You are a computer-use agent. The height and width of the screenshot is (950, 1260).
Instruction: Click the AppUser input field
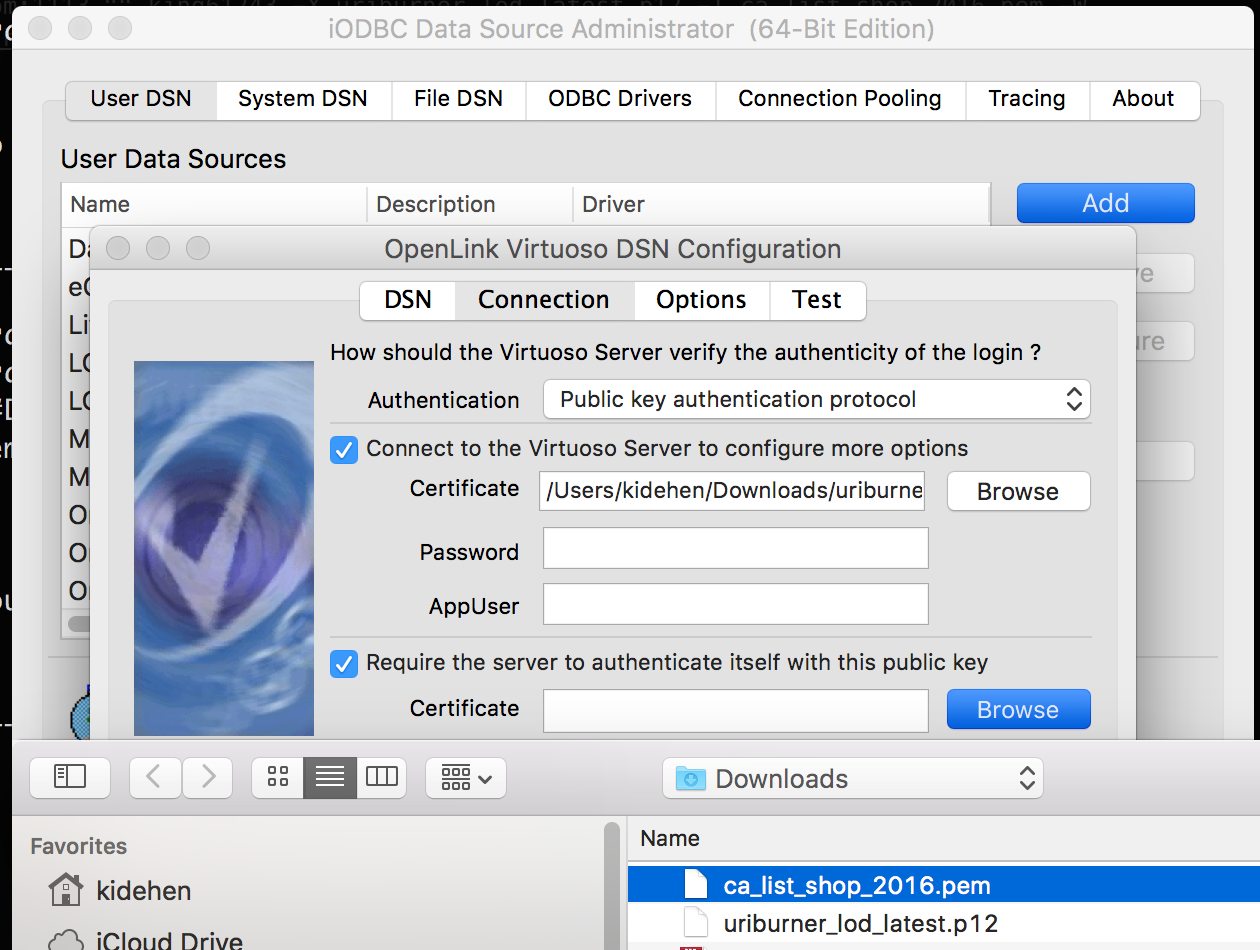tap(735, 604)
